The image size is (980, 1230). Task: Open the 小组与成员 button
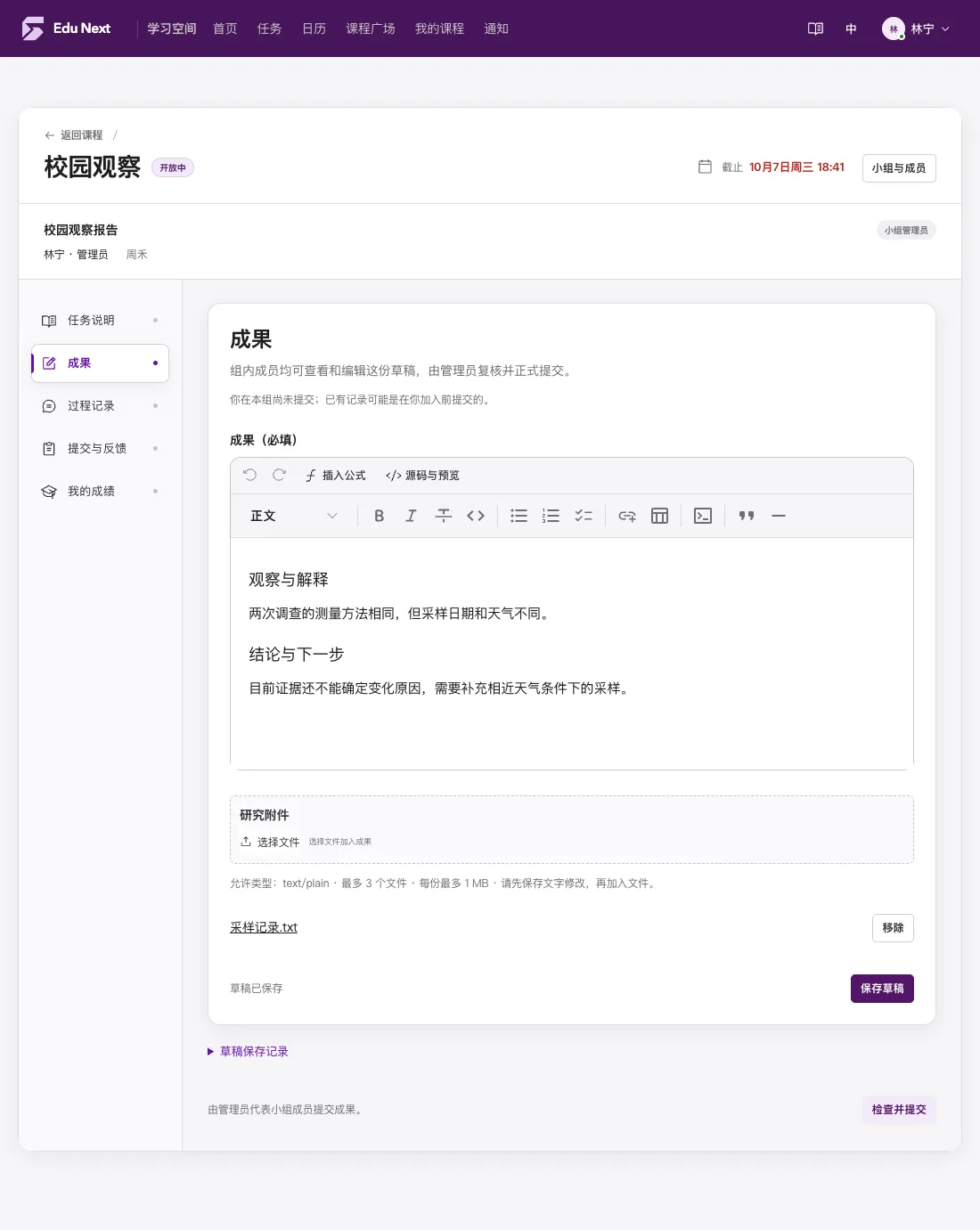tap(899, 168)
